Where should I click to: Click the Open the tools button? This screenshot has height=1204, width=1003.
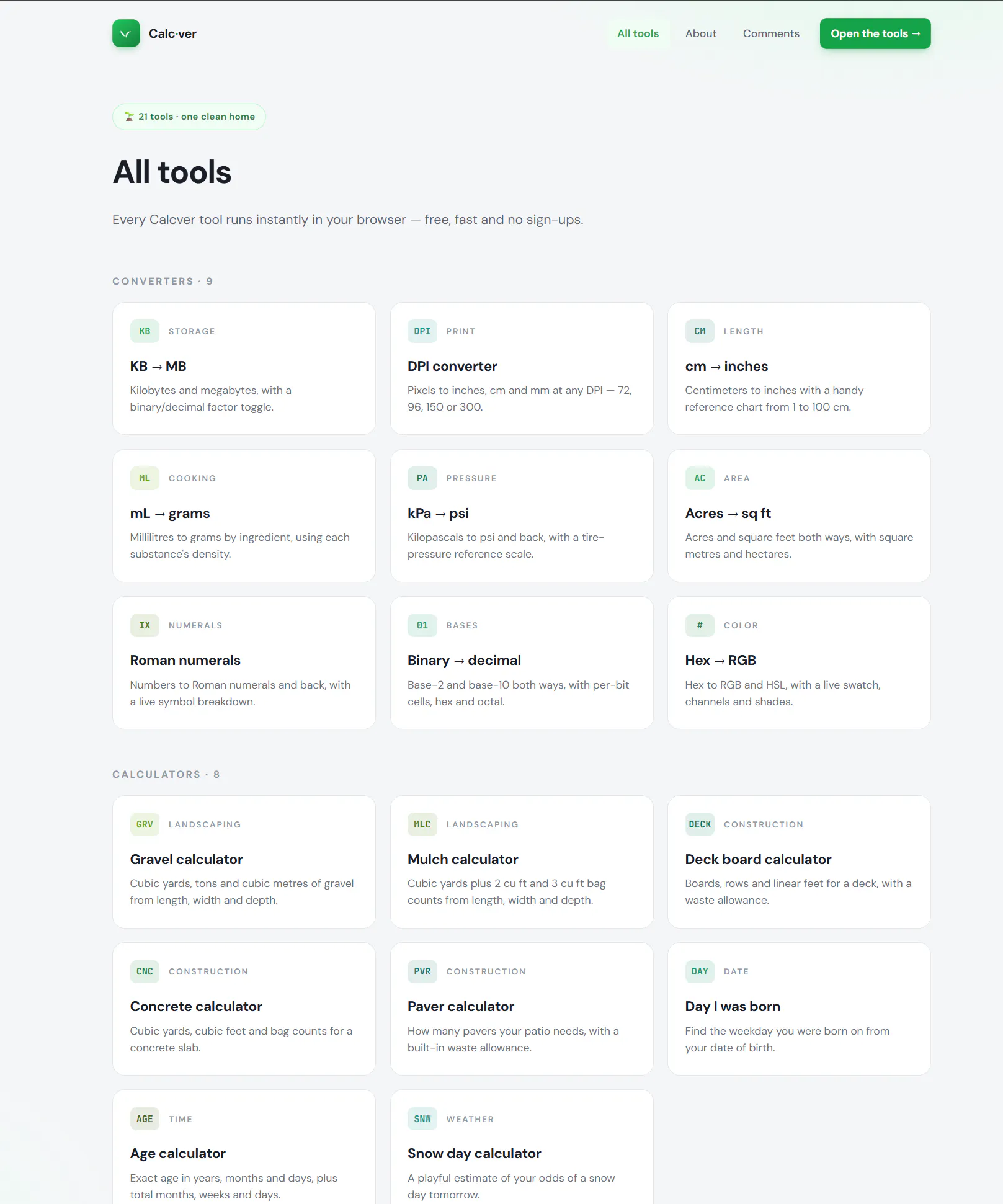click(875, 33)
